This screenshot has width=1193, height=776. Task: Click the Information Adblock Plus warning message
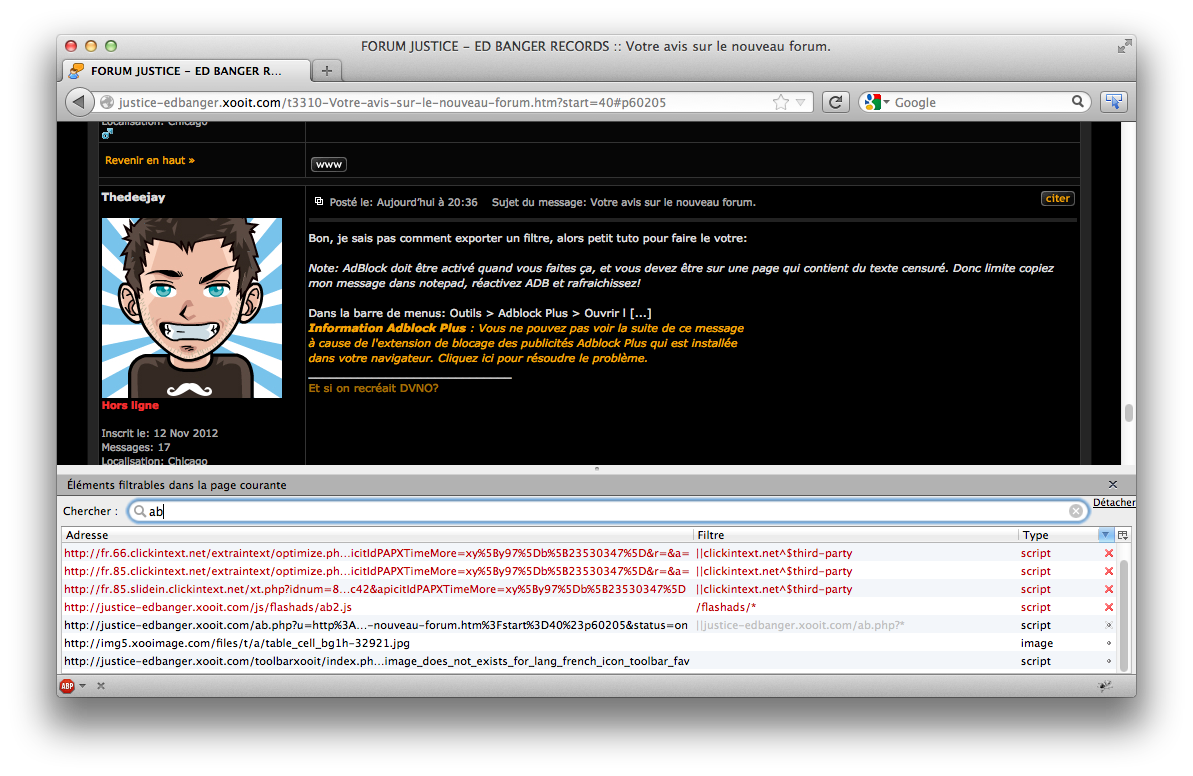click(x=526, y=343)
